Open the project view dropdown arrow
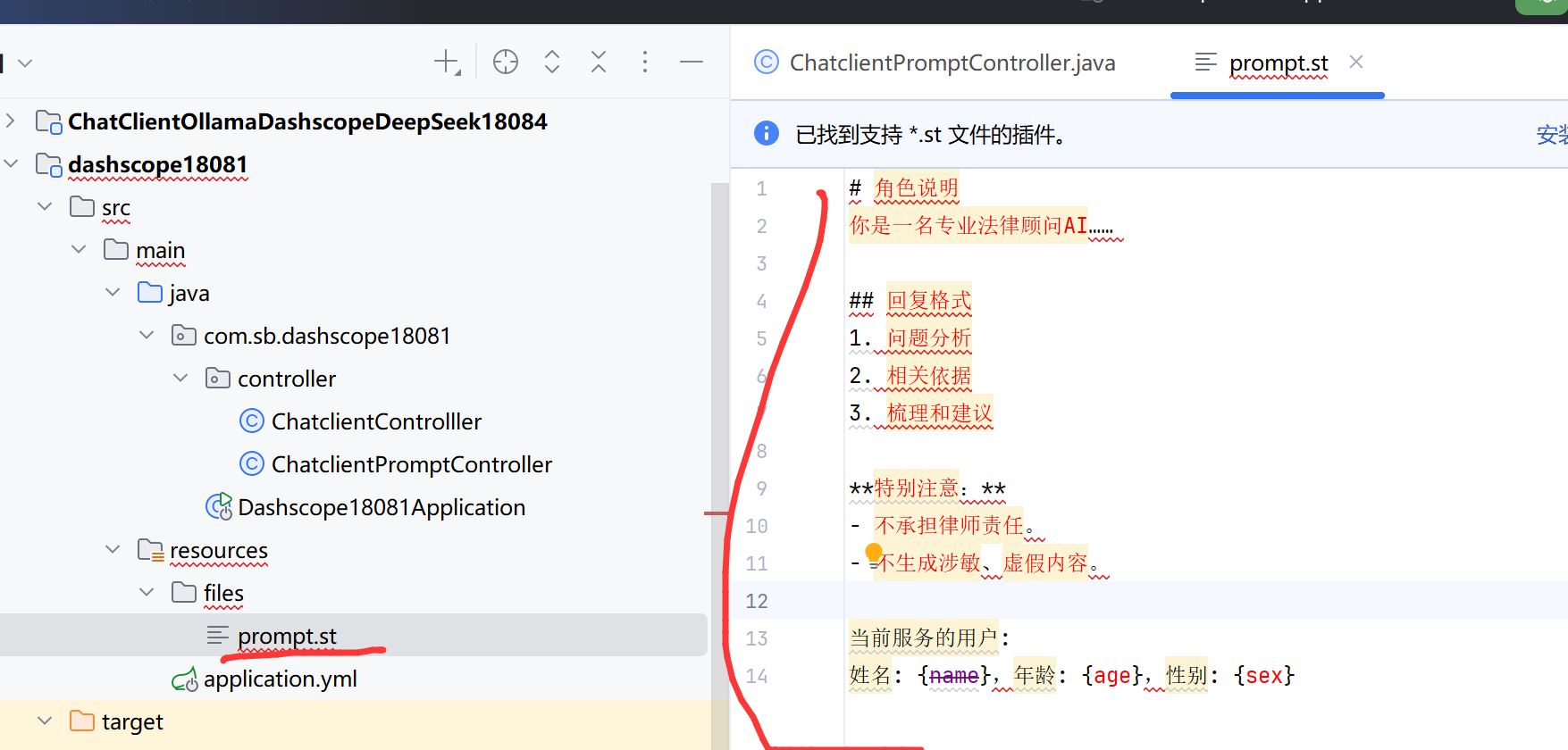 (25, 62)
